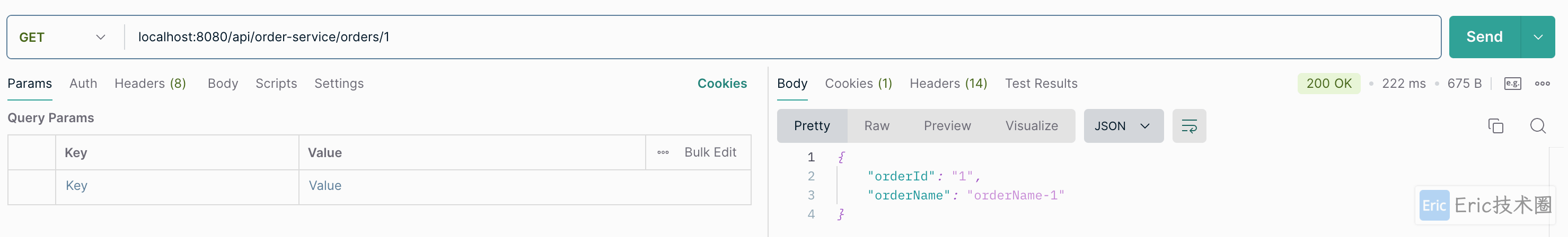Open the JSON format dropdown
The image size is (1568, 237).
click(1123, 126)
